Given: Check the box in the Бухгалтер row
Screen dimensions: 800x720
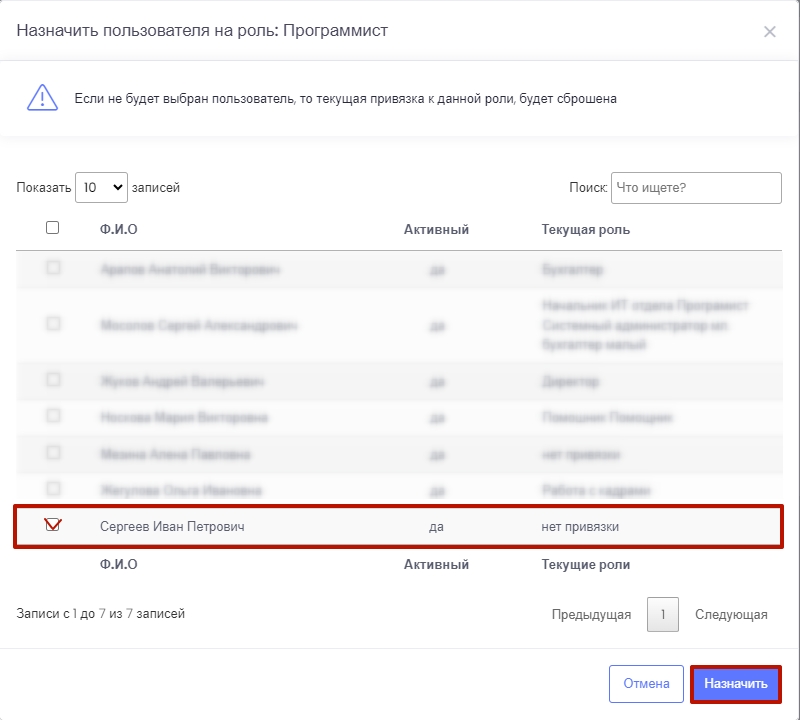Looking at the screenshot, I should (x=54, y=268).
